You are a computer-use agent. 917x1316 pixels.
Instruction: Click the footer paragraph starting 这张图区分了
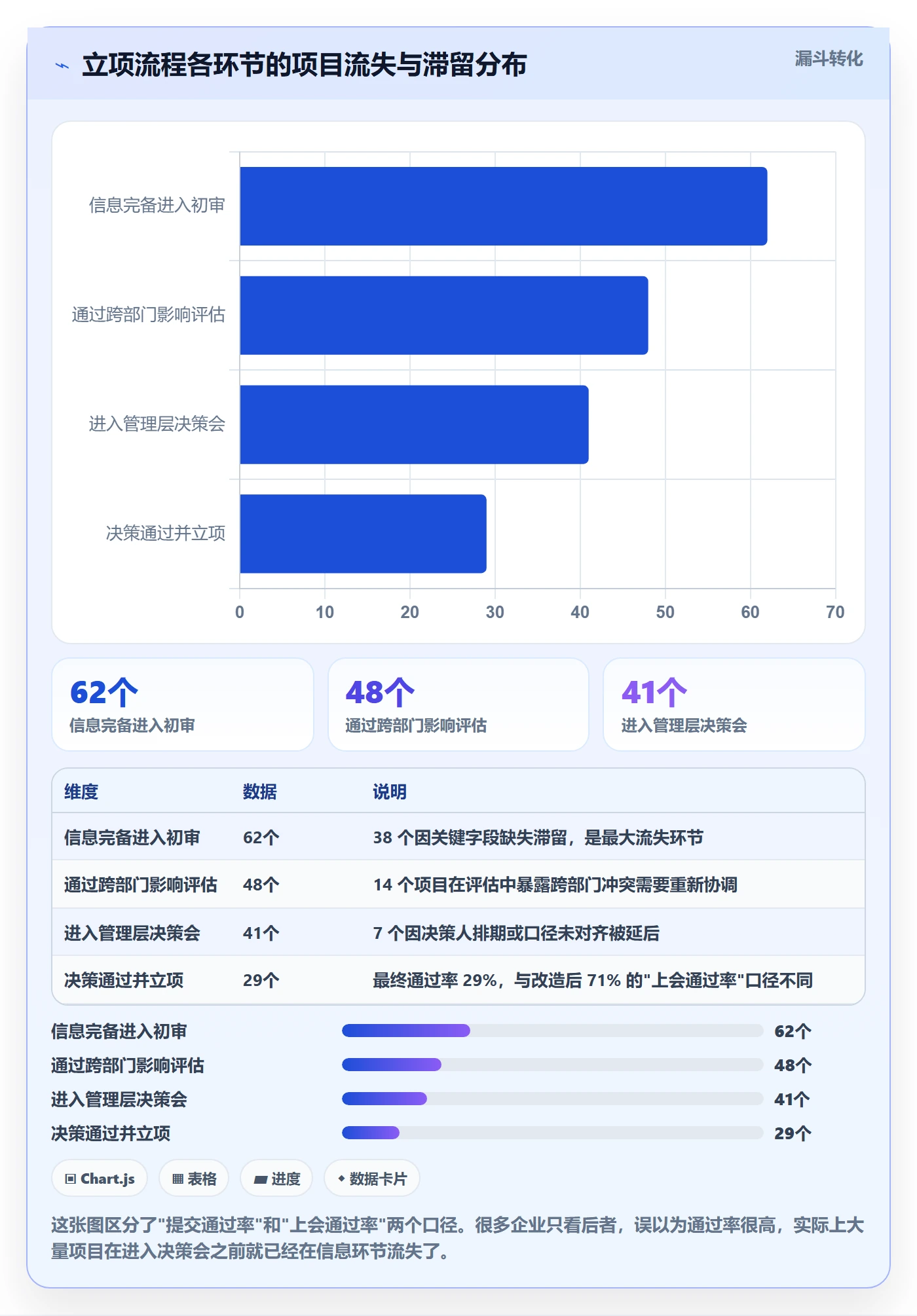[458, 1237]
